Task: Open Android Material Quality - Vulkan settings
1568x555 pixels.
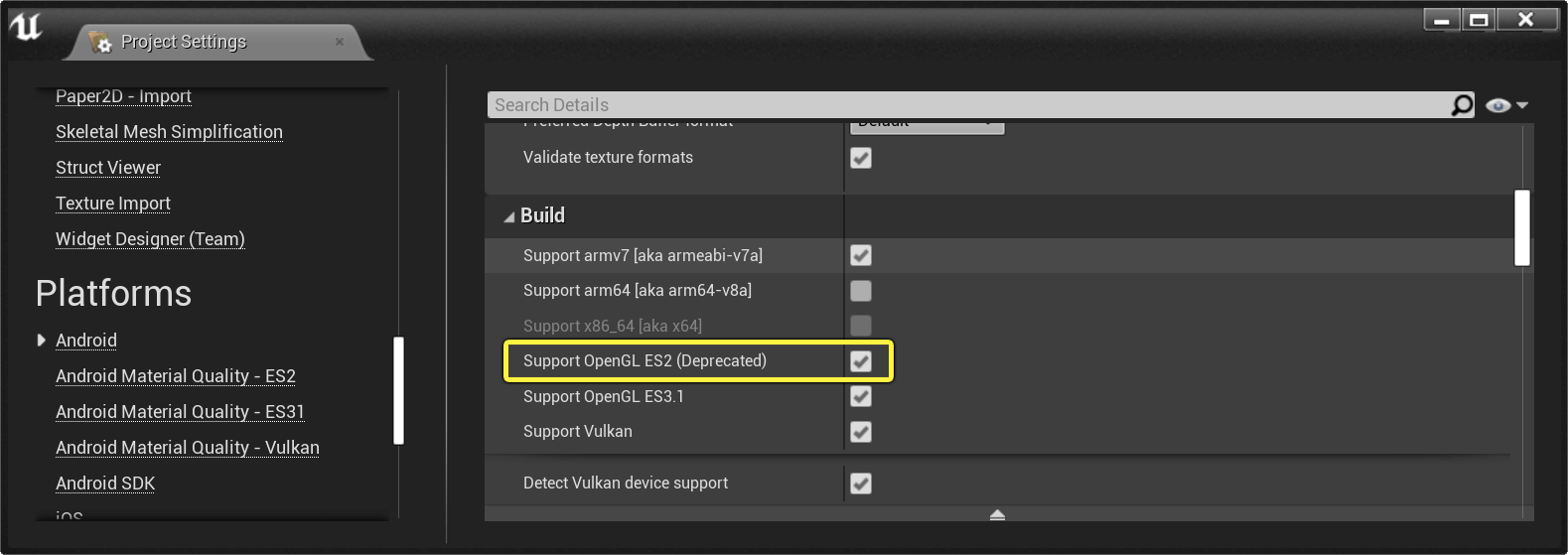Action: pyautogui.click(x=187, y=448)
